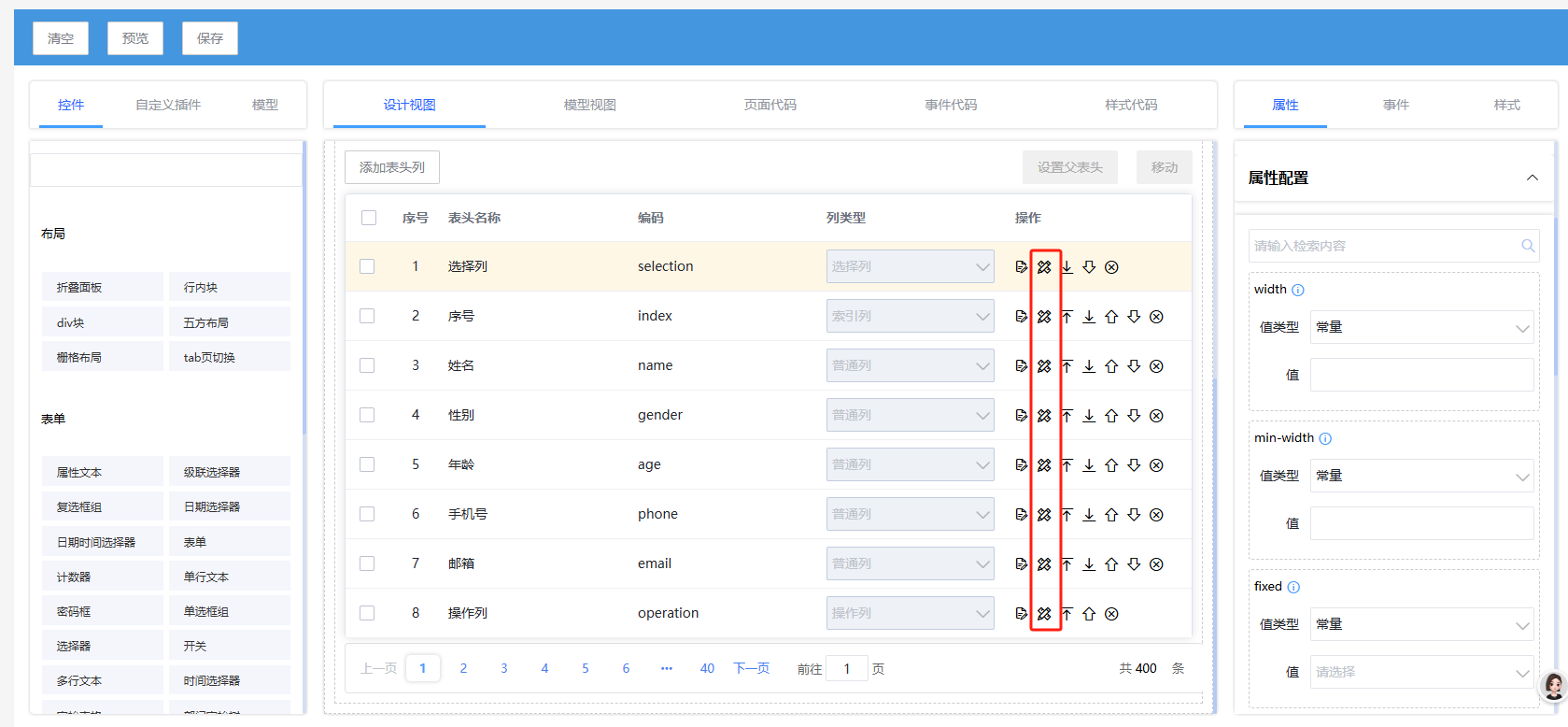Click the edit document icon for 选择列 row
Viewport: 1568px width, 727px height.
[1021, 267]
